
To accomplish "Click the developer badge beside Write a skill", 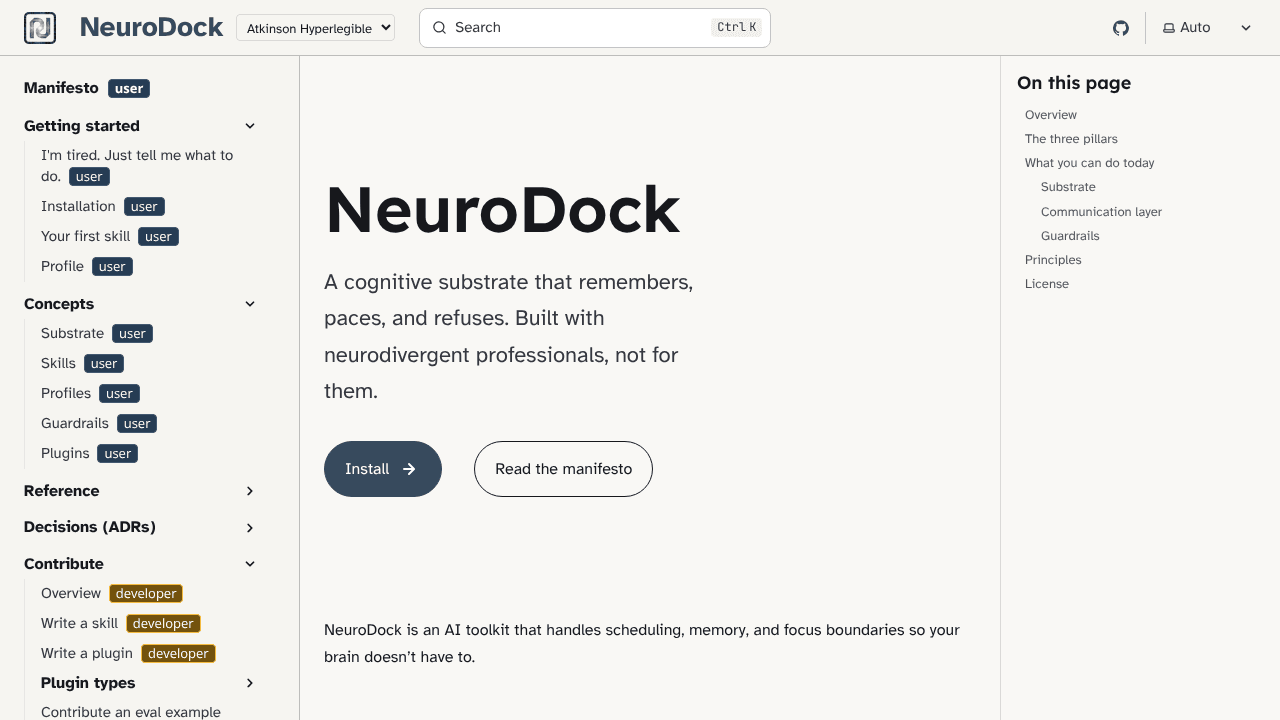I will (x=163, y=623).
